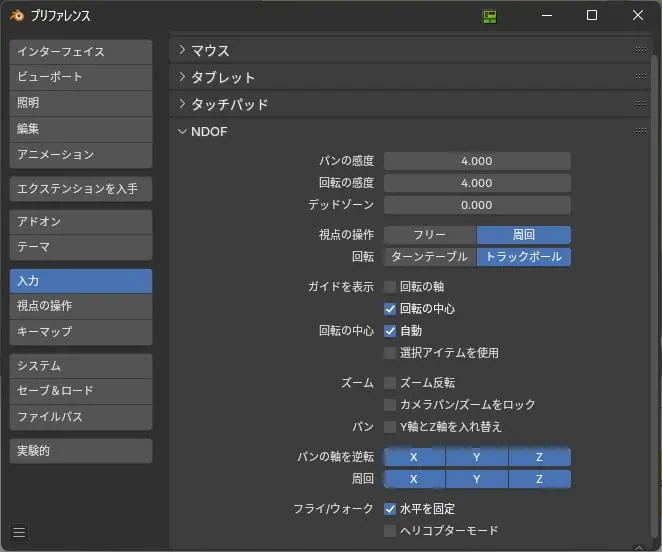Click the デッドゾーン value field
The height and width of the screenshot is (552, 662).
tap(477, 205)
